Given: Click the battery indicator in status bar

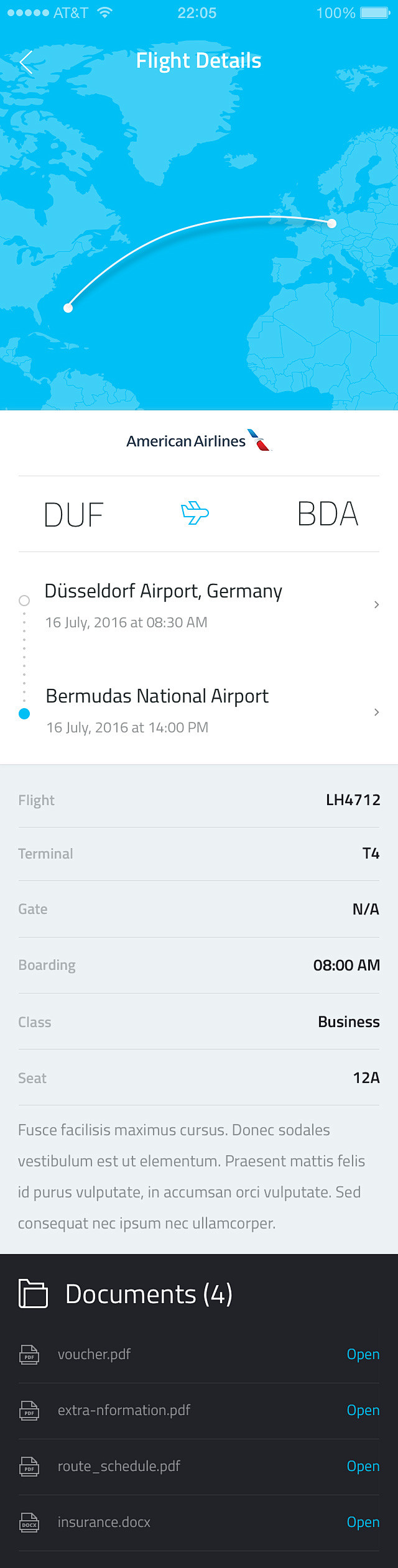Looking at the screenshot, I should (x=375, y=12).
